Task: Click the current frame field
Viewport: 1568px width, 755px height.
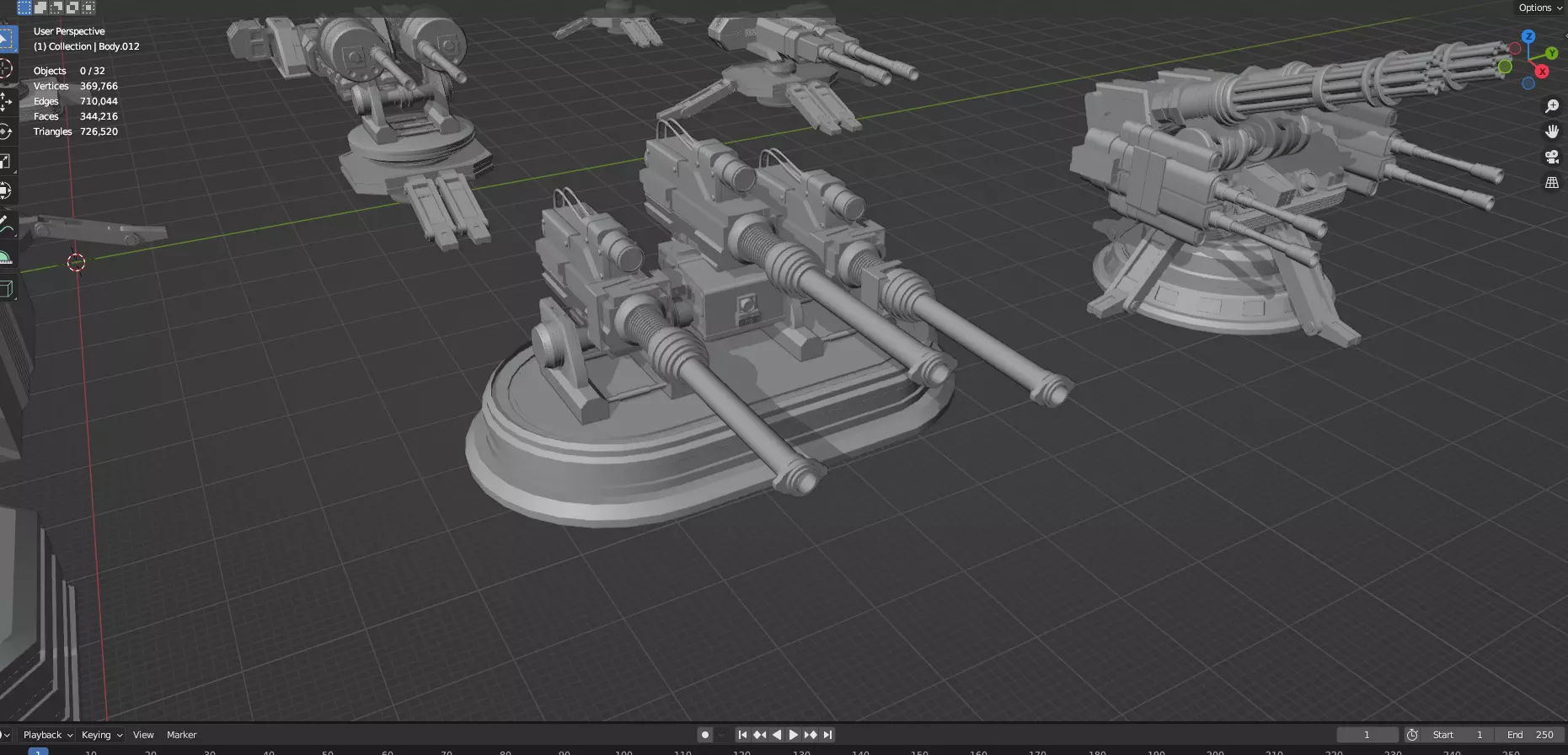Action: point(1367,735)
